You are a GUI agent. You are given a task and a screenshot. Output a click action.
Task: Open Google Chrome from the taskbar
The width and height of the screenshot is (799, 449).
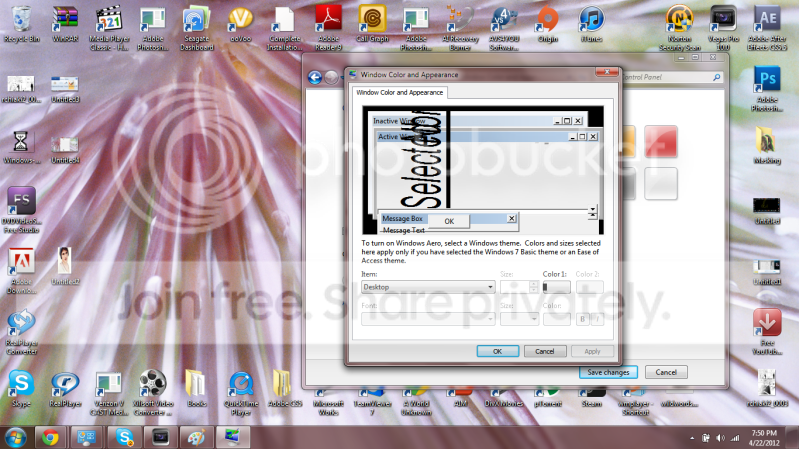(x=50, y=437)
